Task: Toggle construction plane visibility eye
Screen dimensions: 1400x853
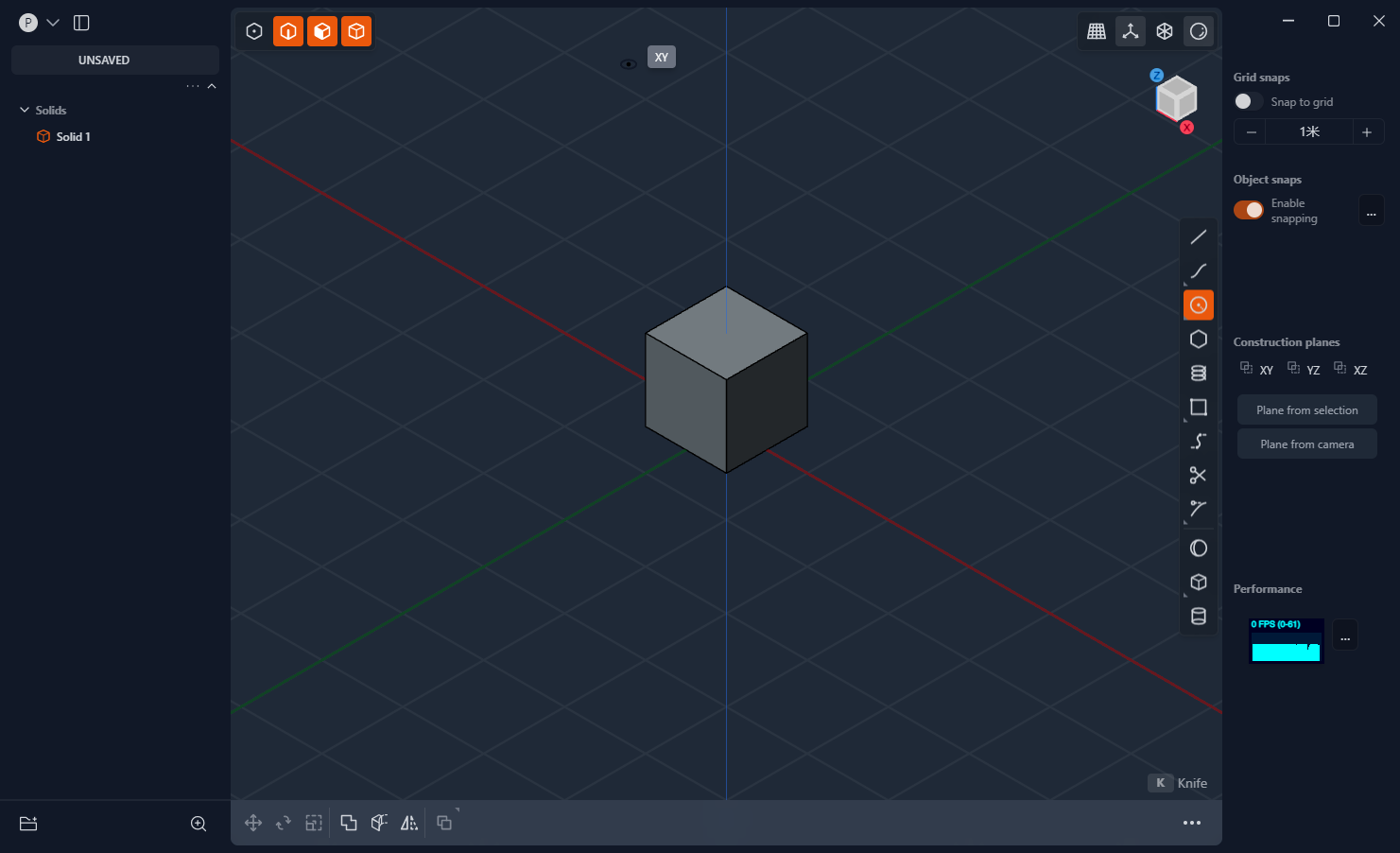Action: [x=629, y=64]
